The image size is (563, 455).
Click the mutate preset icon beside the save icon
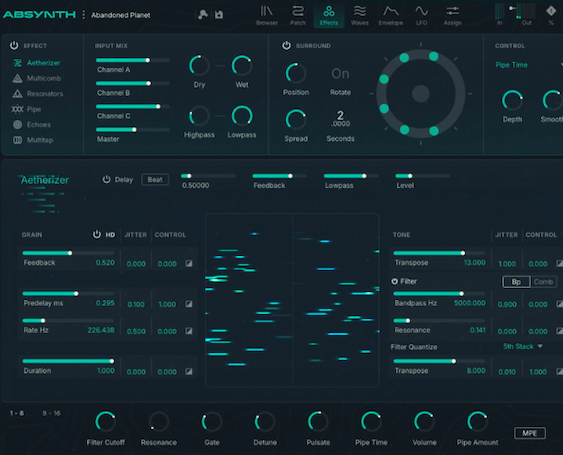click(203, 14)
